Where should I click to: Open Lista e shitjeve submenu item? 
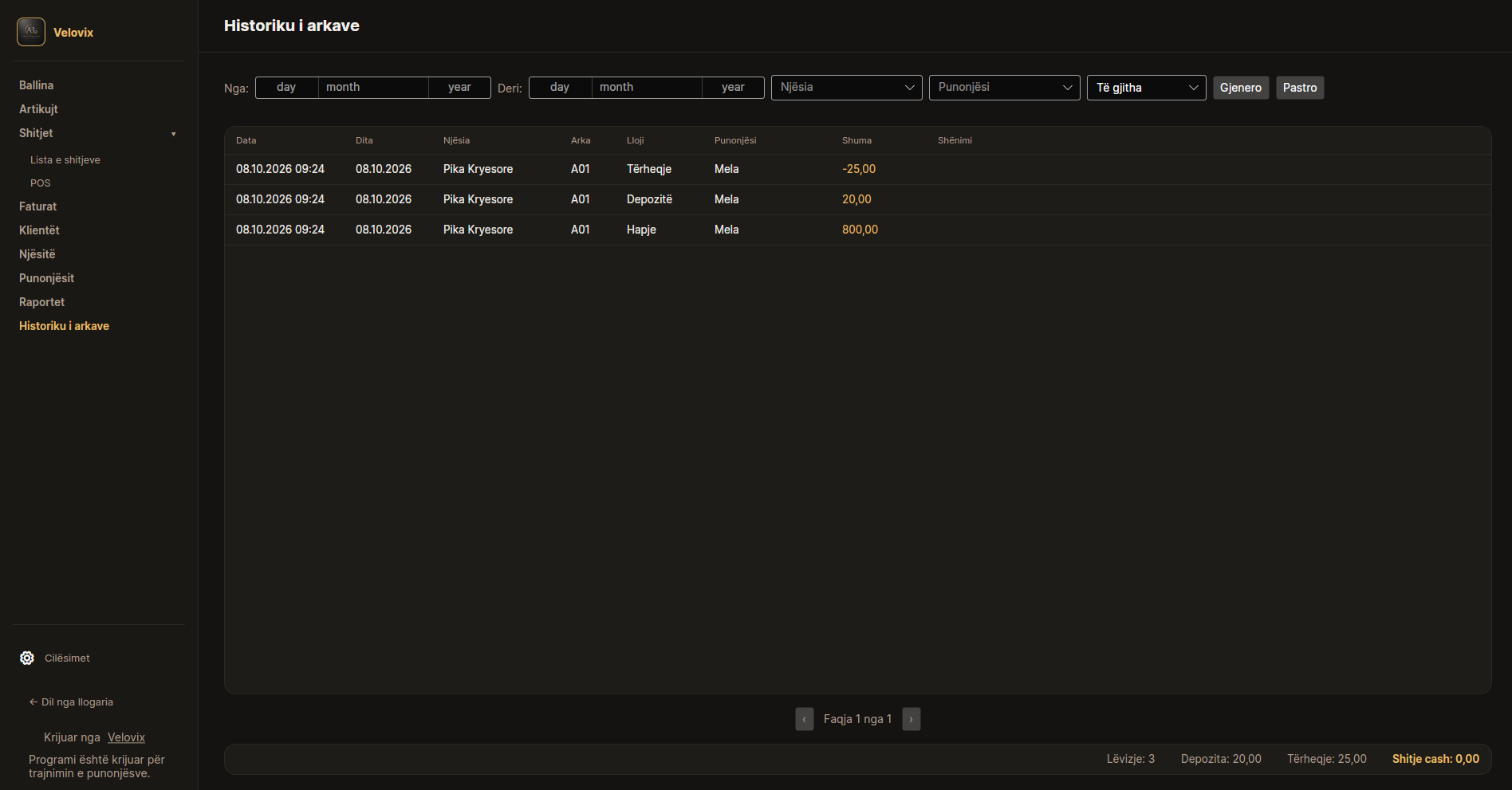65,160
